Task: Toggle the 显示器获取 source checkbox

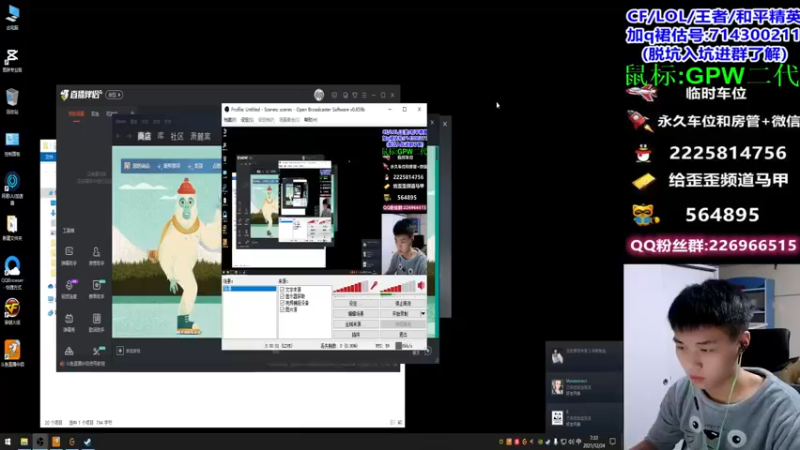Action: [282, 296]
